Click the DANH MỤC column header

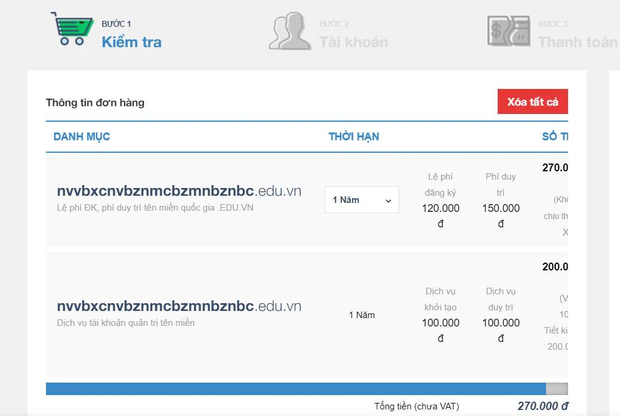tap(81, 136)
